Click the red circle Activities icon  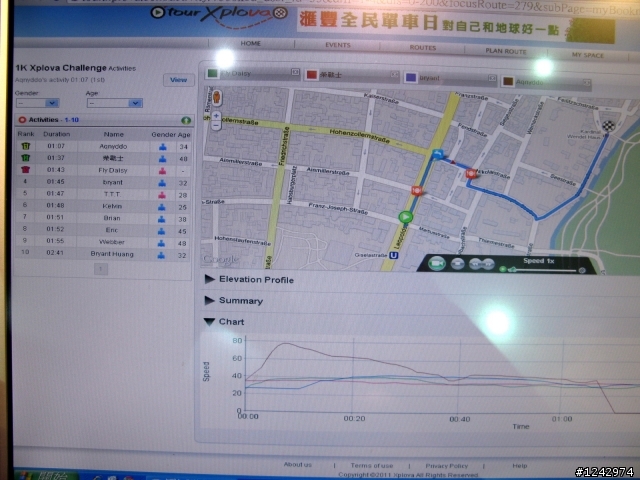(22, 120)
